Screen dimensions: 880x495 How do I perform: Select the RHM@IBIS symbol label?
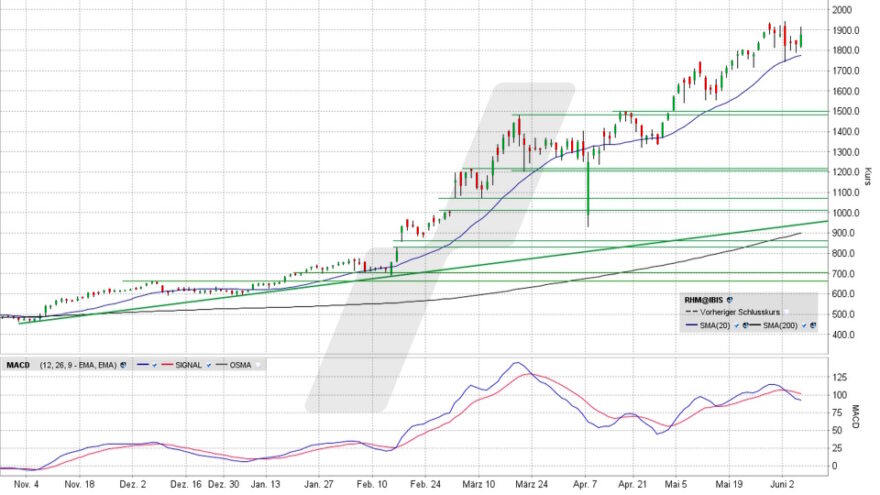[702, 298]
